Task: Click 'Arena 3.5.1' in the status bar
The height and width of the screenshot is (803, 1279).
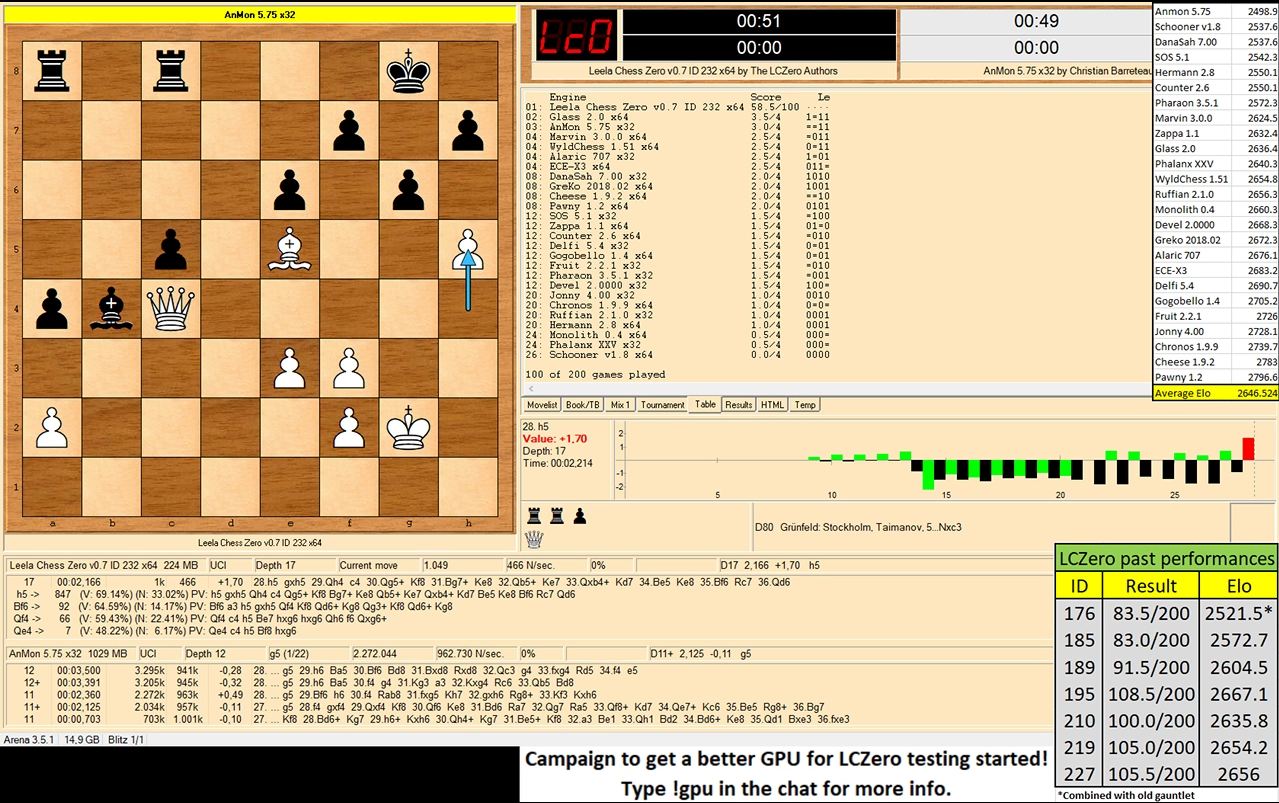Action: 30,740
